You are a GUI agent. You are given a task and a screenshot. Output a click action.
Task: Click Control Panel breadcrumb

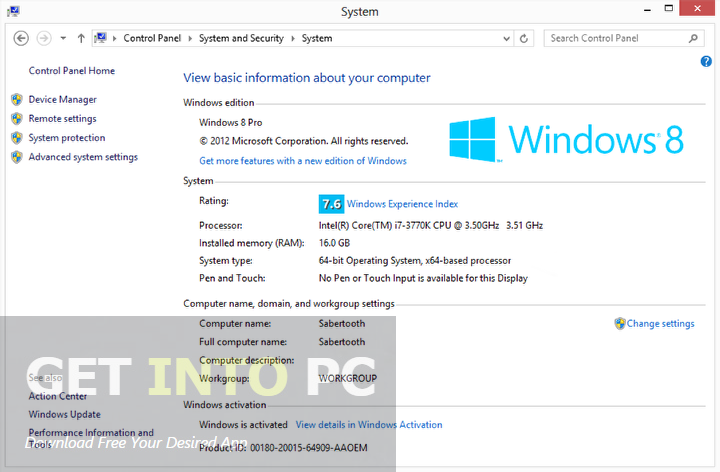pyautogui.click(x=152, y=38)
